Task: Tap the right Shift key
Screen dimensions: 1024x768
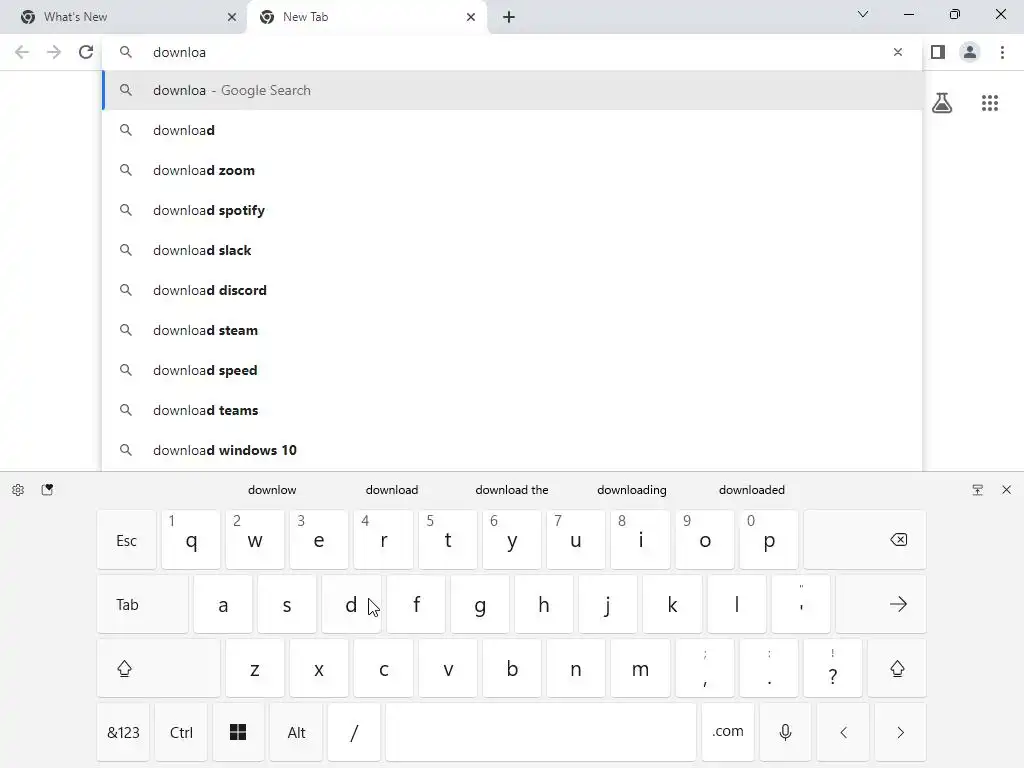Action: [x=897, y=669]
